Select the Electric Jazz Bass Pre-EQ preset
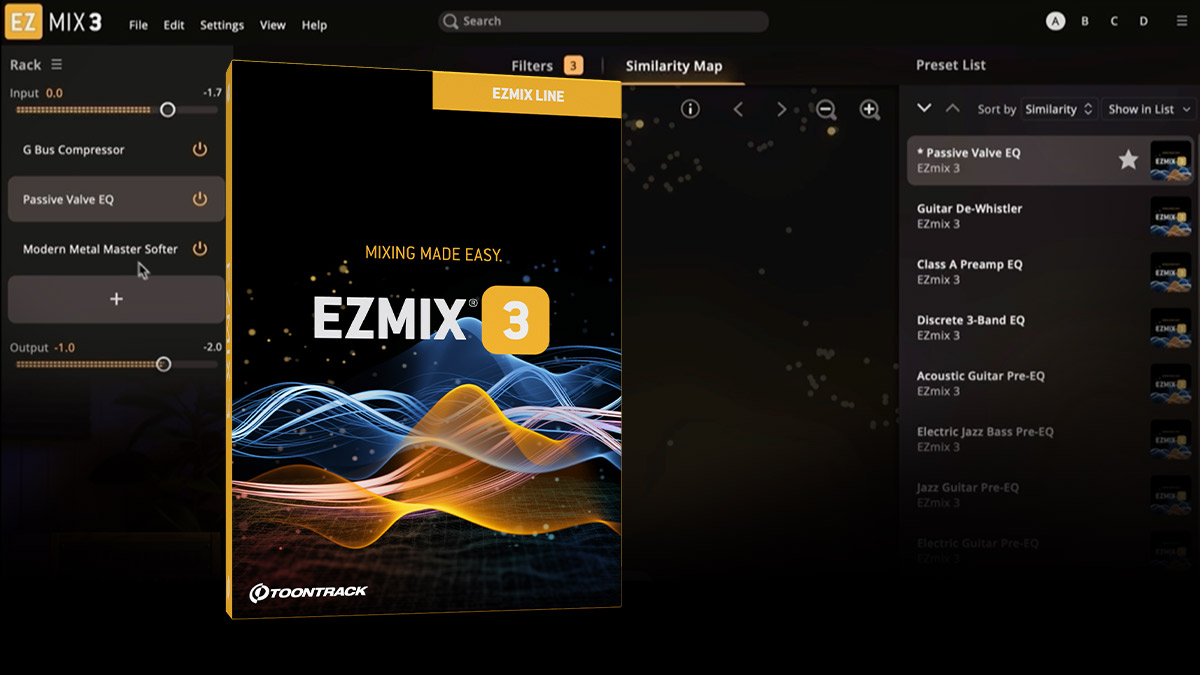 pos(1051,439)
